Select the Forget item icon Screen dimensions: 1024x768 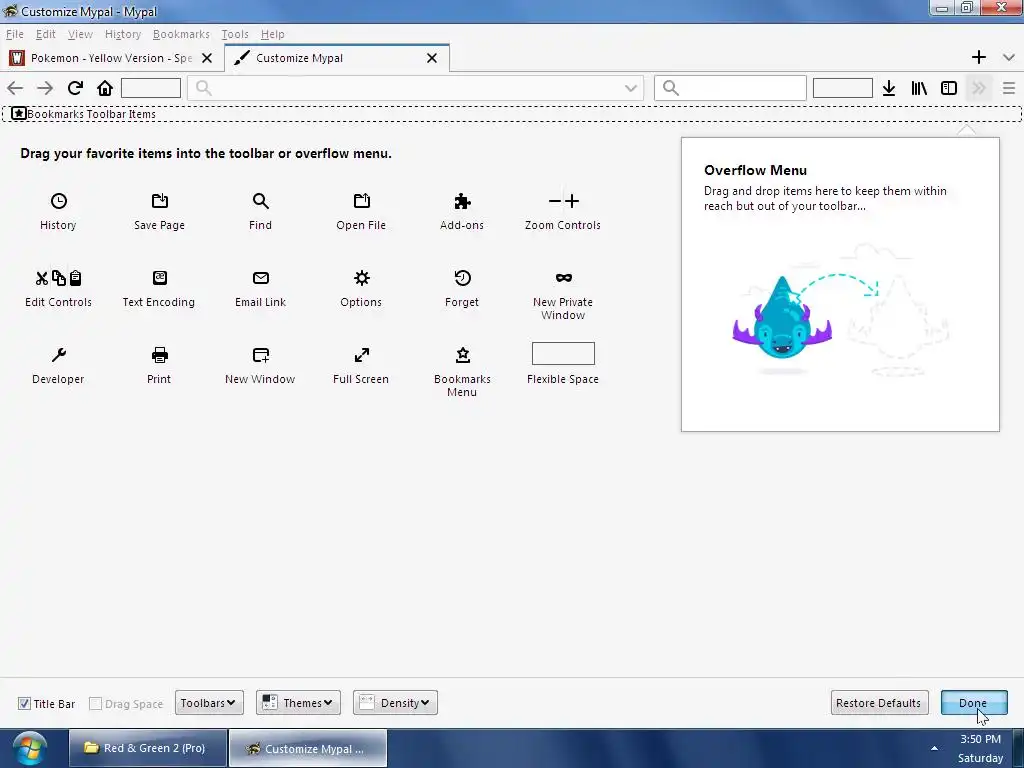point(462,278)
